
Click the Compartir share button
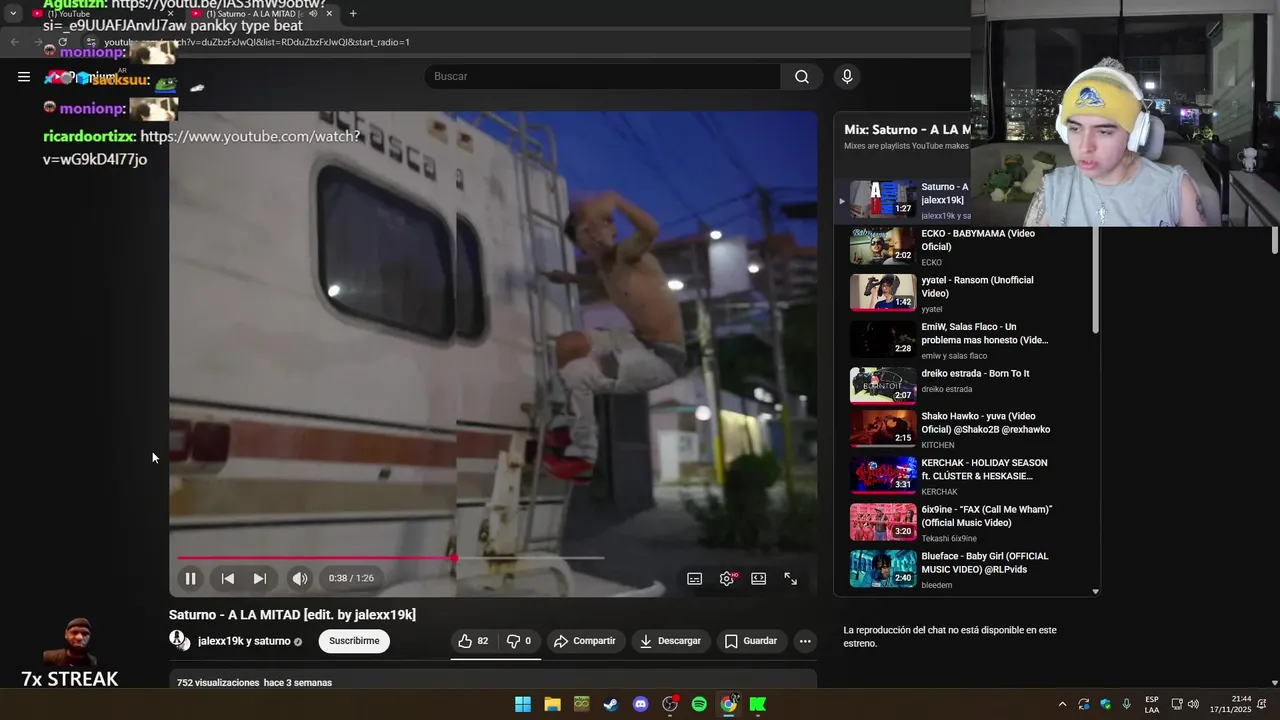click(x=585, y=641)
